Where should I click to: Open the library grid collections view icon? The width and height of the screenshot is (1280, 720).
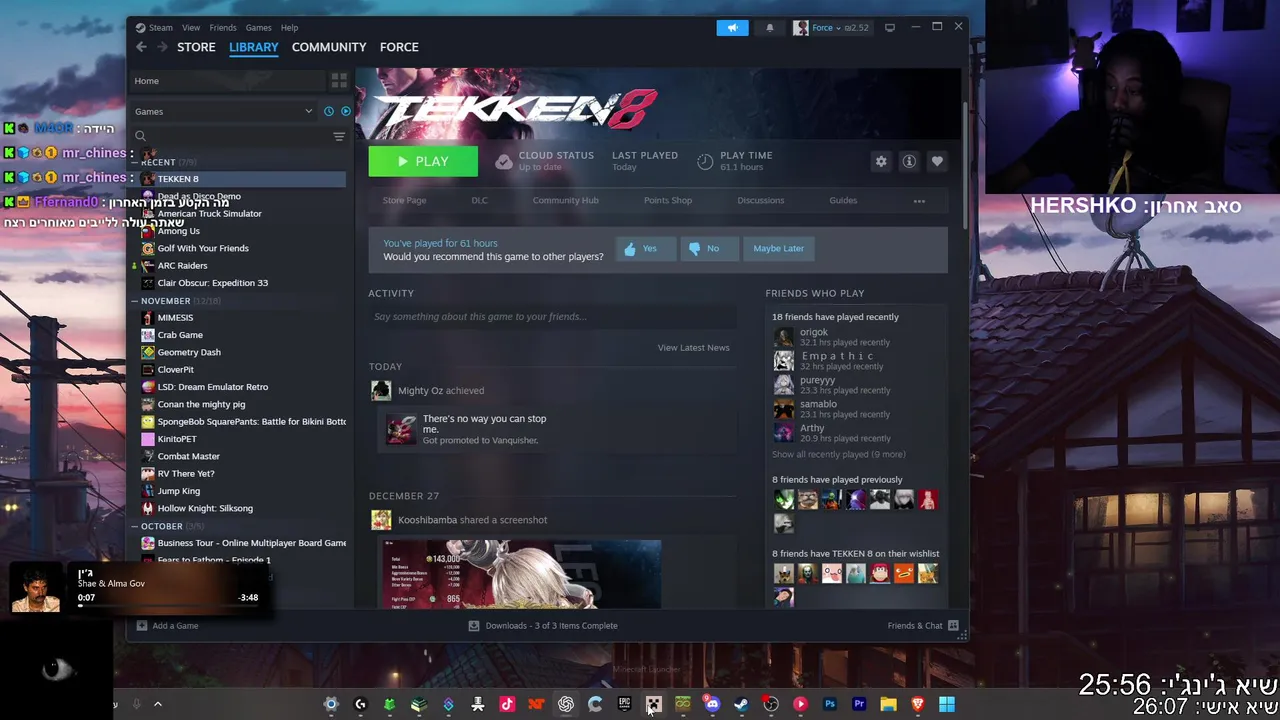click(339, 81)
